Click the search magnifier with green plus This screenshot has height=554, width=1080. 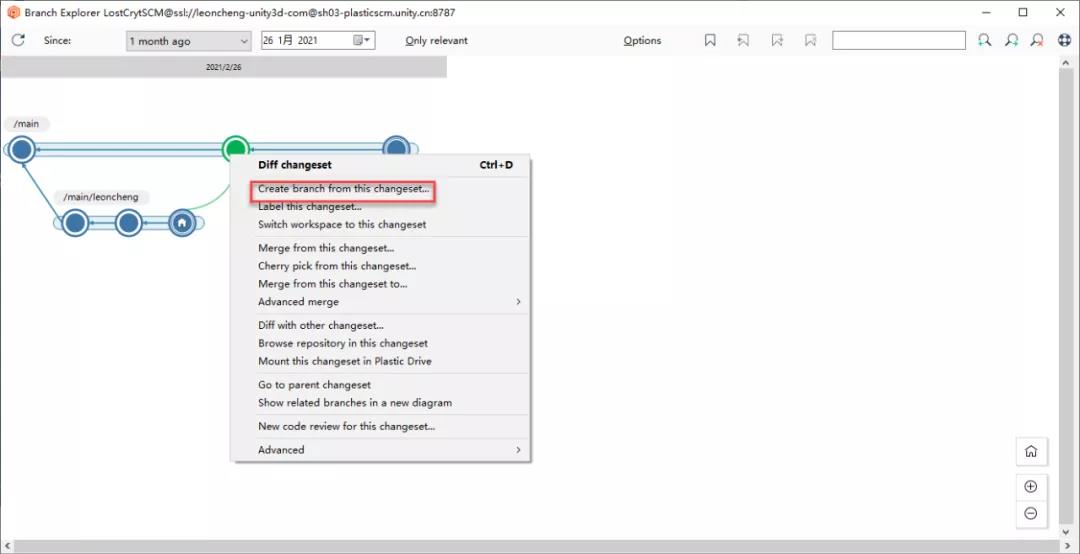[x=985, y=41]
